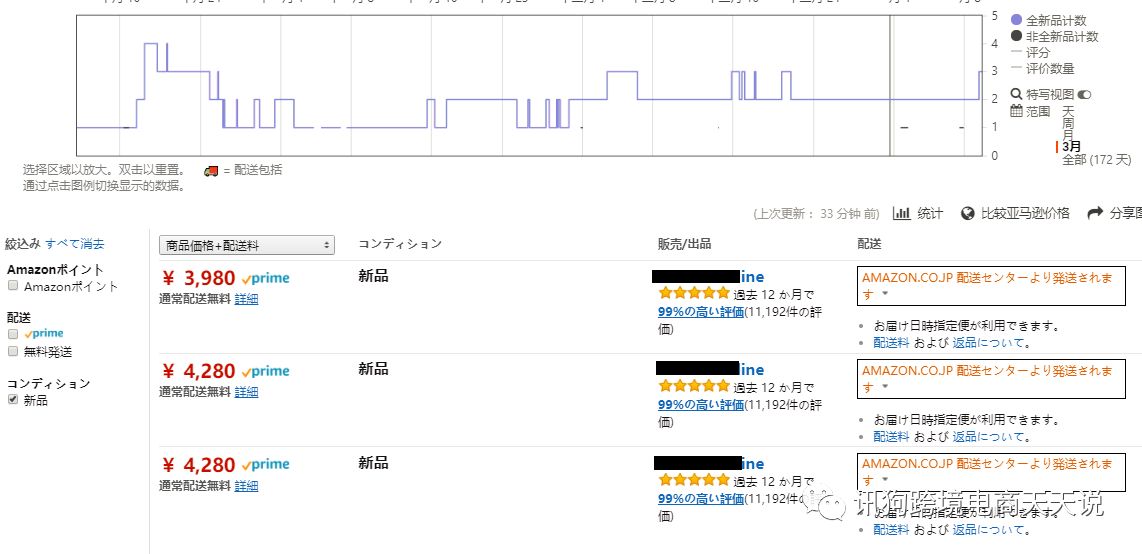Open 配送料 link in second offer

891,437
